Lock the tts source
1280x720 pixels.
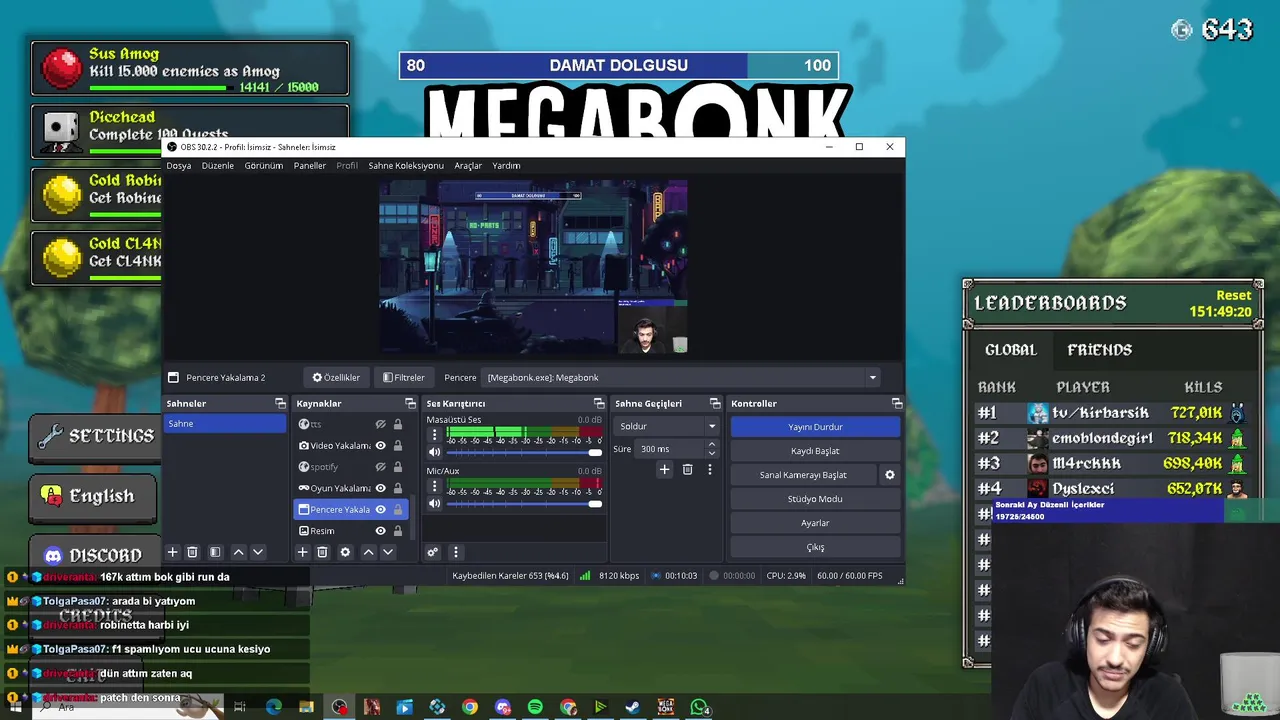(x=397, y=424)
